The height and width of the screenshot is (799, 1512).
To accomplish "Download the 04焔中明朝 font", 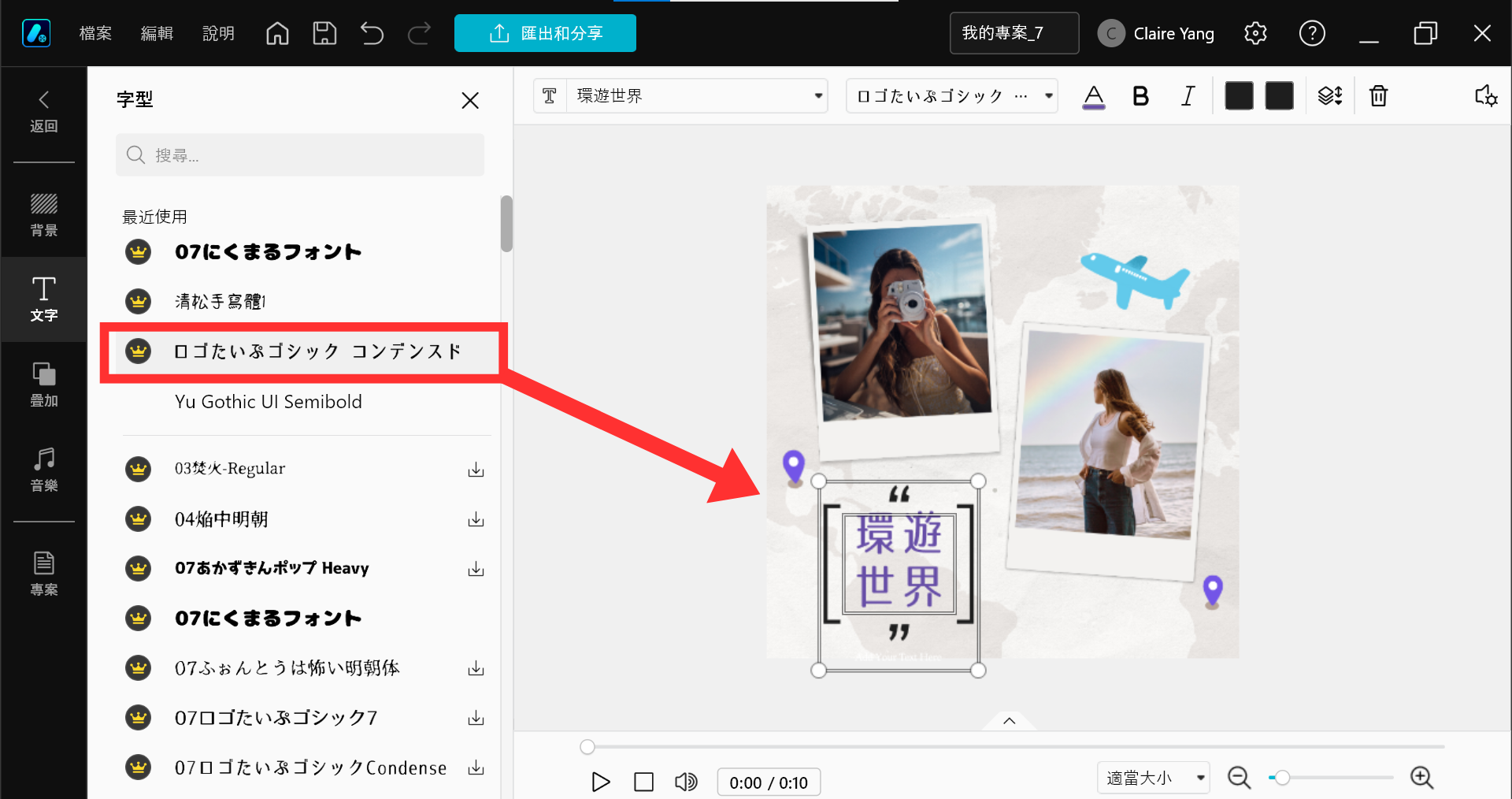I will click(476, 519).
